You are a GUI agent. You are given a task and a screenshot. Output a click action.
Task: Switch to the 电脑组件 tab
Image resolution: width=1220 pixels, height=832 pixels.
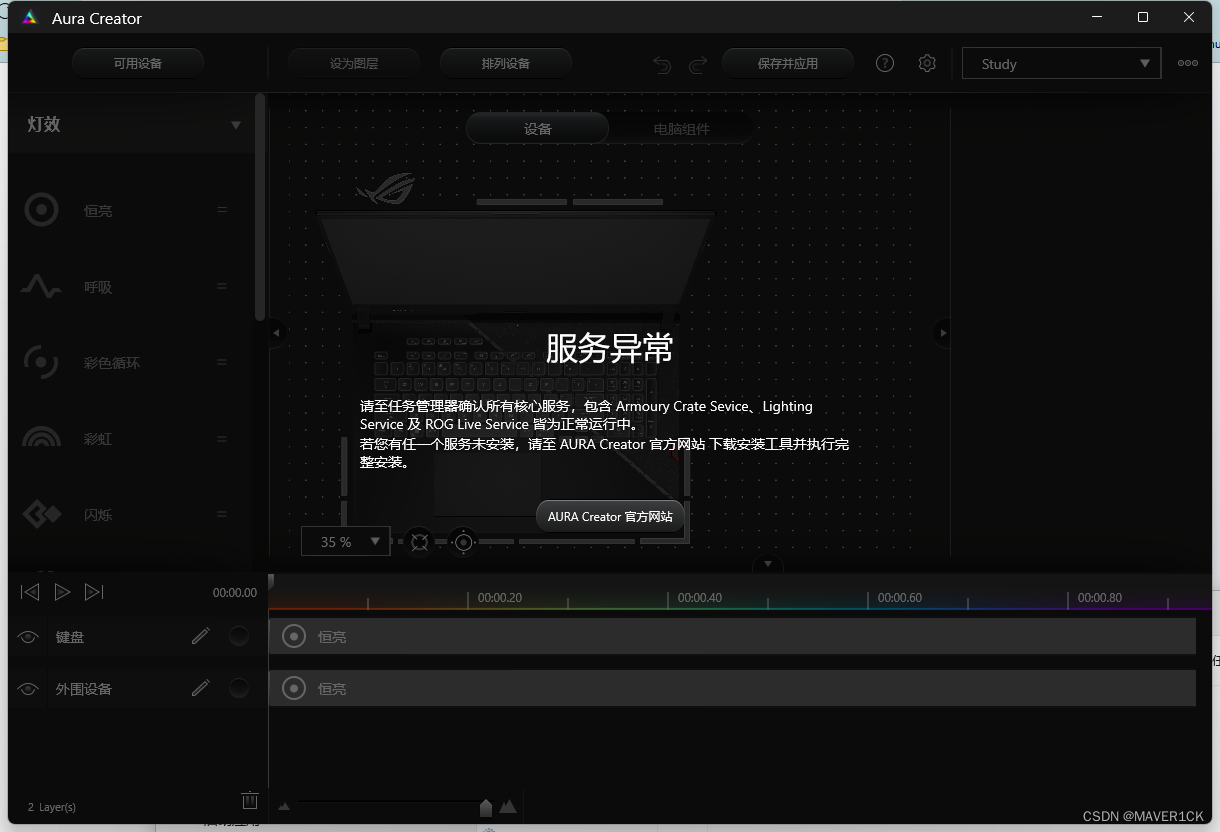click(x=681, y=128)
